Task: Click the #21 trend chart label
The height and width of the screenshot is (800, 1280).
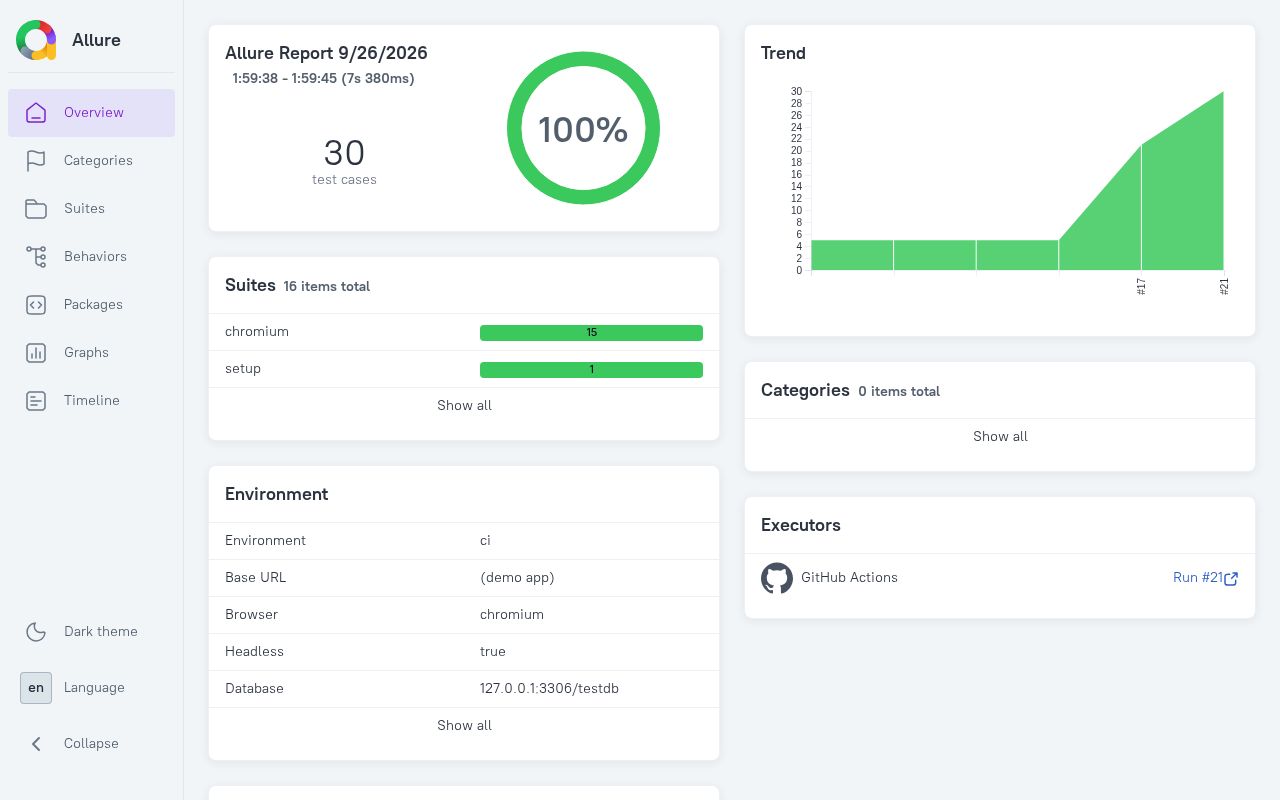Action: (1224, 286)
